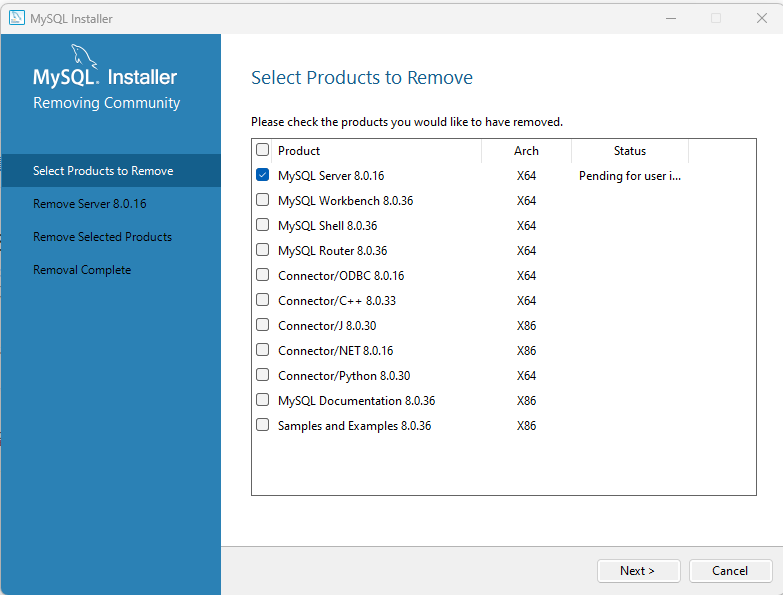Check the Connector/ODBC 8.0.16 checkbox
This screenshot has width=783, height=595.
262,275
